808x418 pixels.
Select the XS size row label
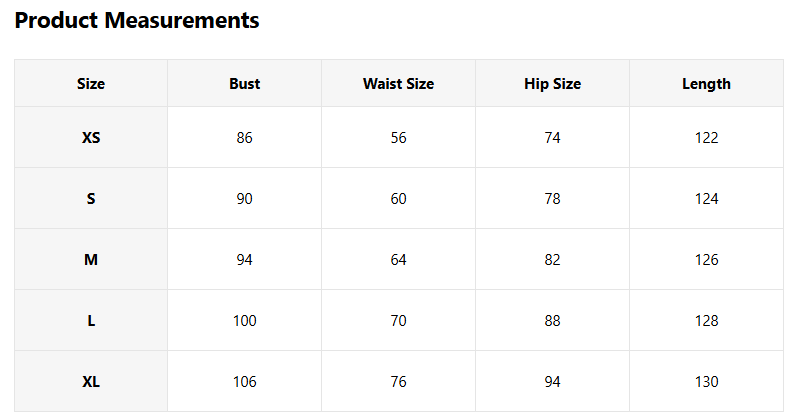click(x=91, y=138)
